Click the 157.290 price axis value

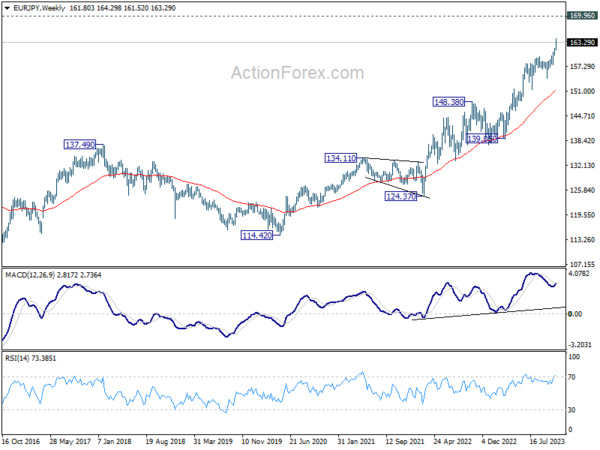tap(582, 67)
